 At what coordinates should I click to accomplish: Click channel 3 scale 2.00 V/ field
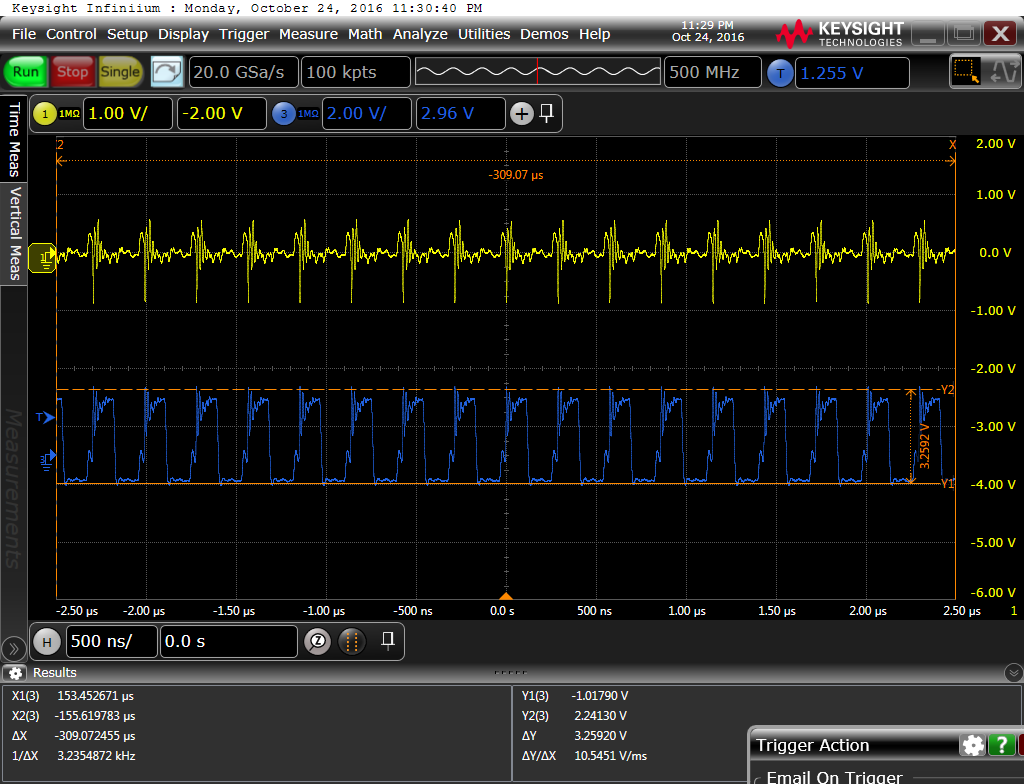367,114
